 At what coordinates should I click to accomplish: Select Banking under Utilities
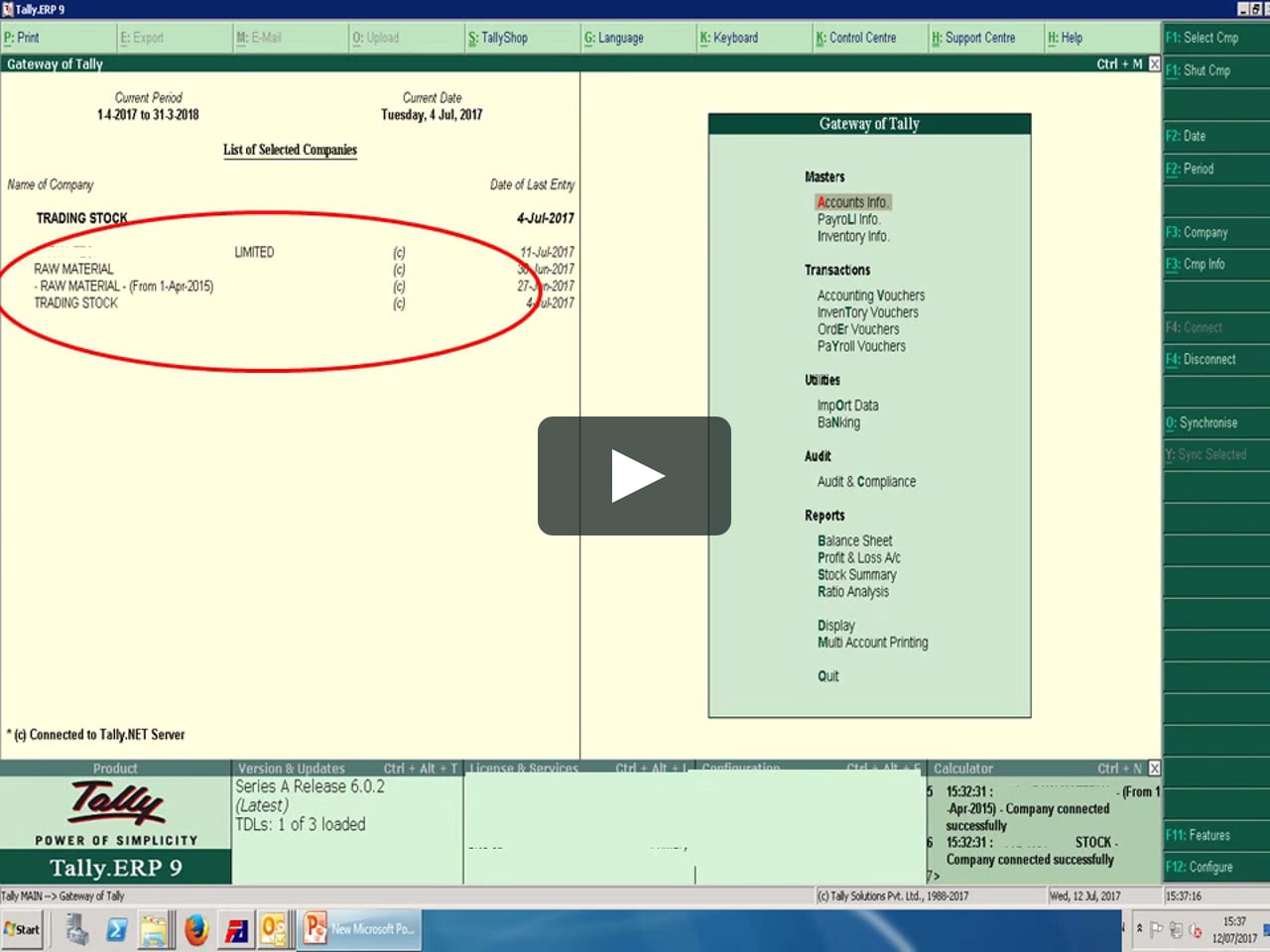point(838,422)
